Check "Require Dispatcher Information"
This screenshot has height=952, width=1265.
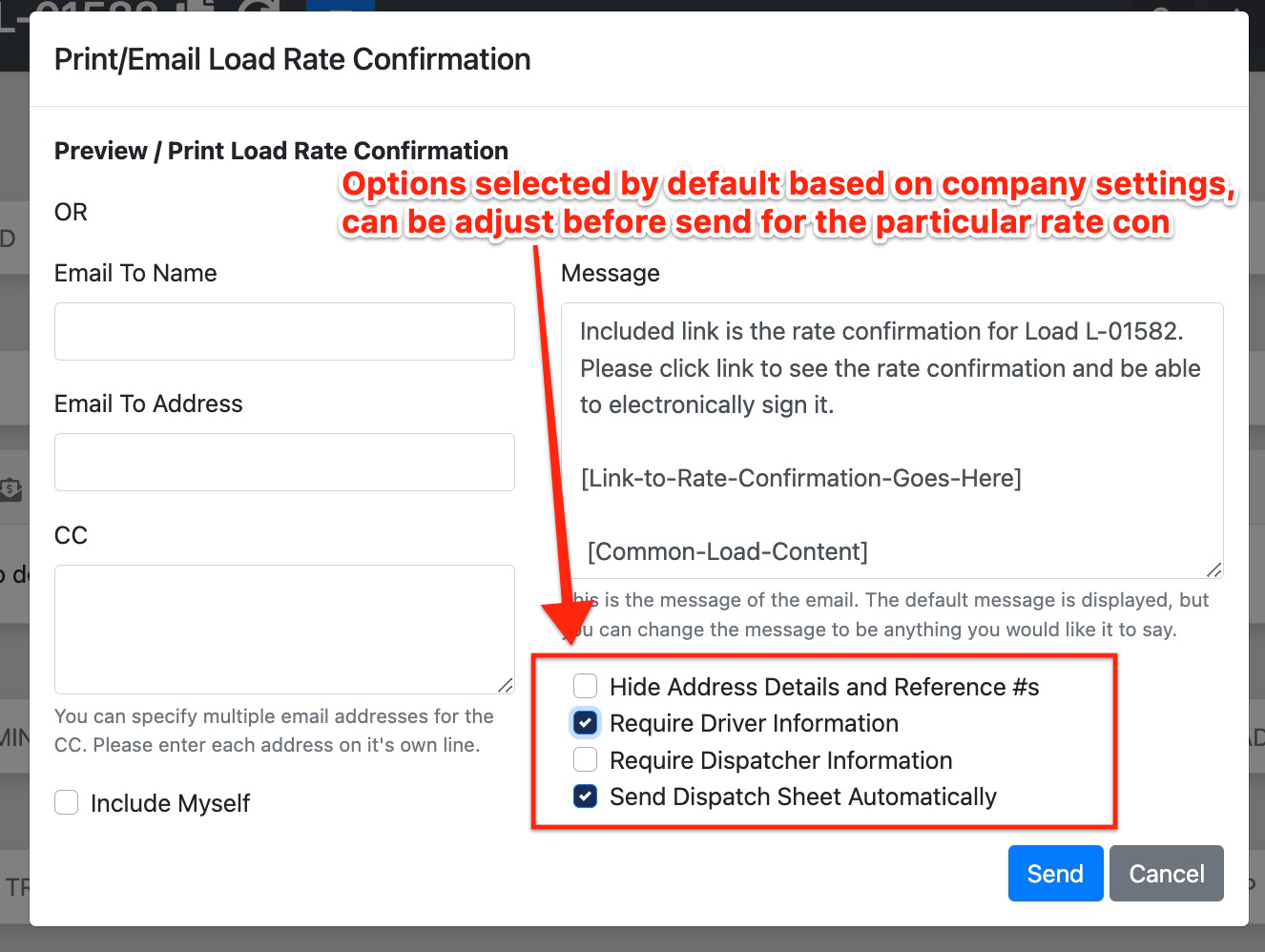(x=585, y=759)
